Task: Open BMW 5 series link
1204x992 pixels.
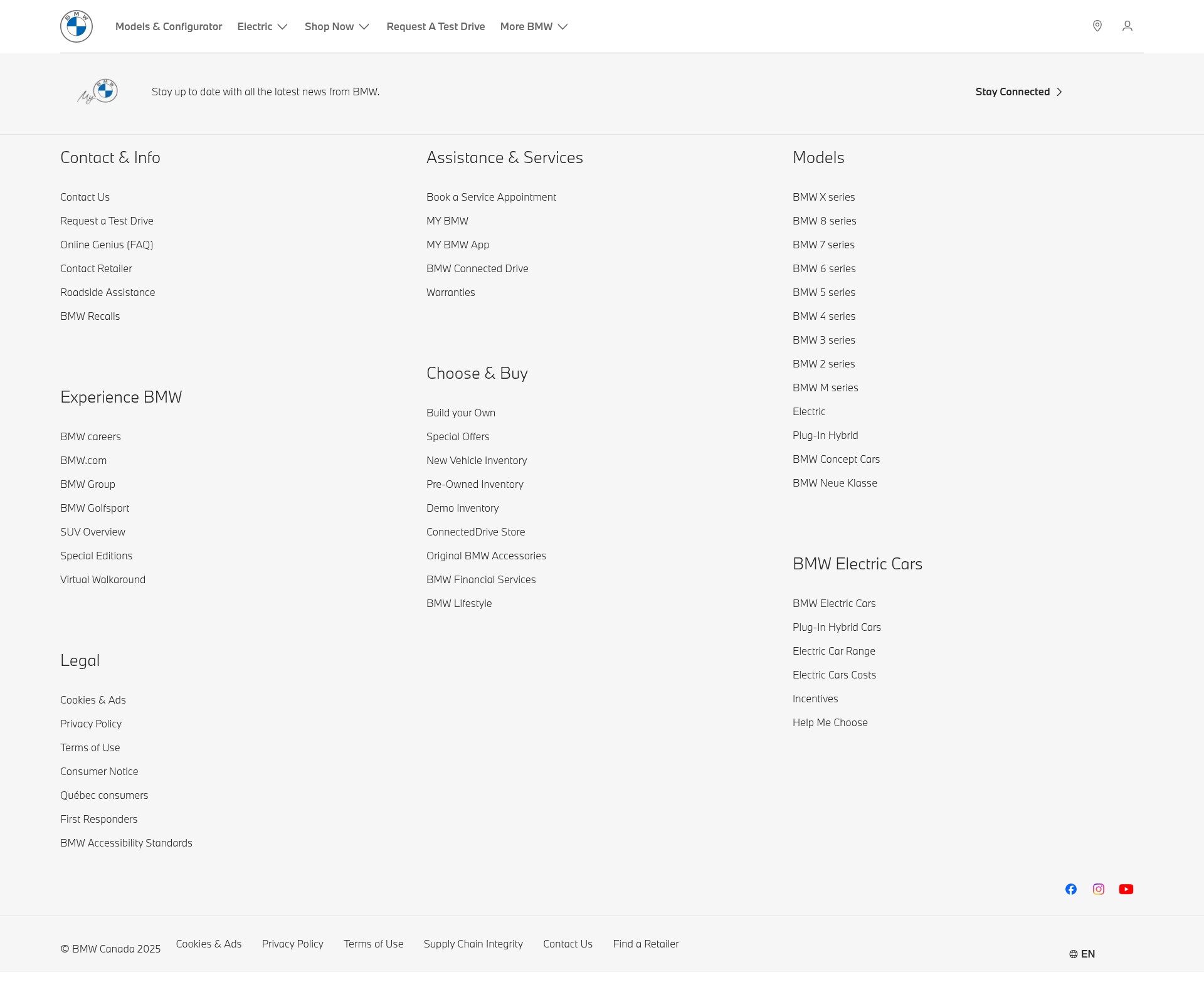Action: (x=823, y=292)
